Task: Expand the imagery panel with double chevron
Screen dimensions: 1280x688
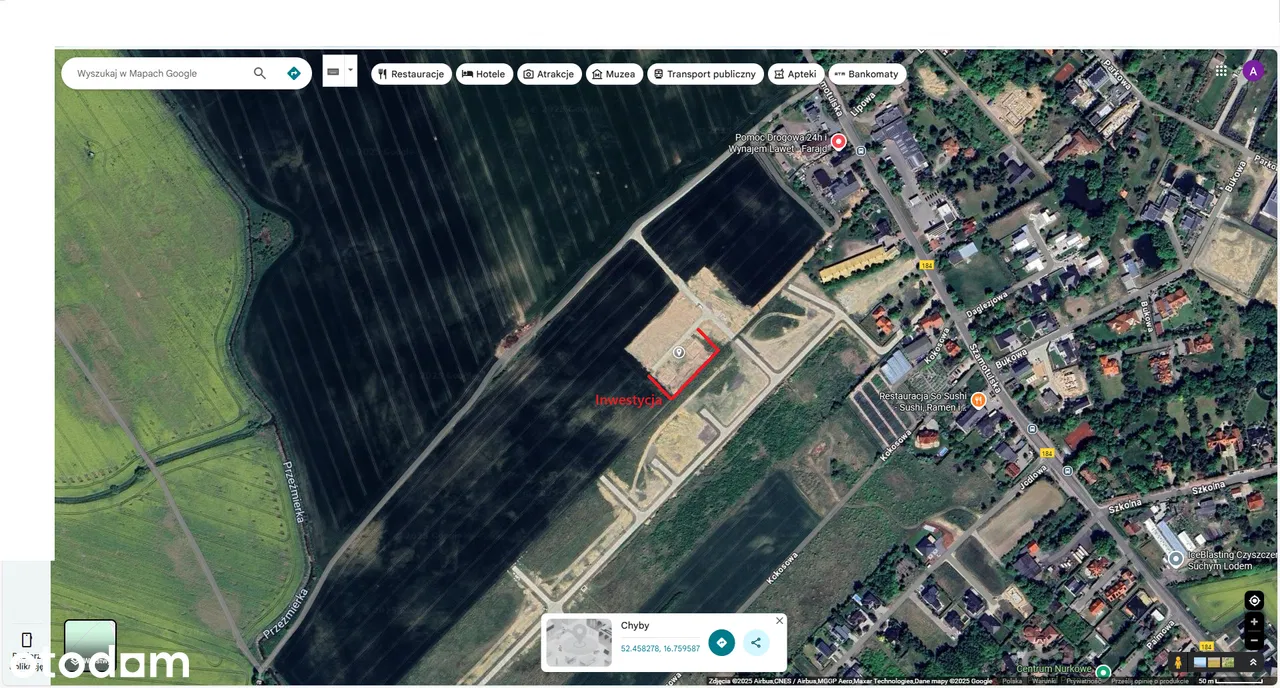Action: [1253, 662]
